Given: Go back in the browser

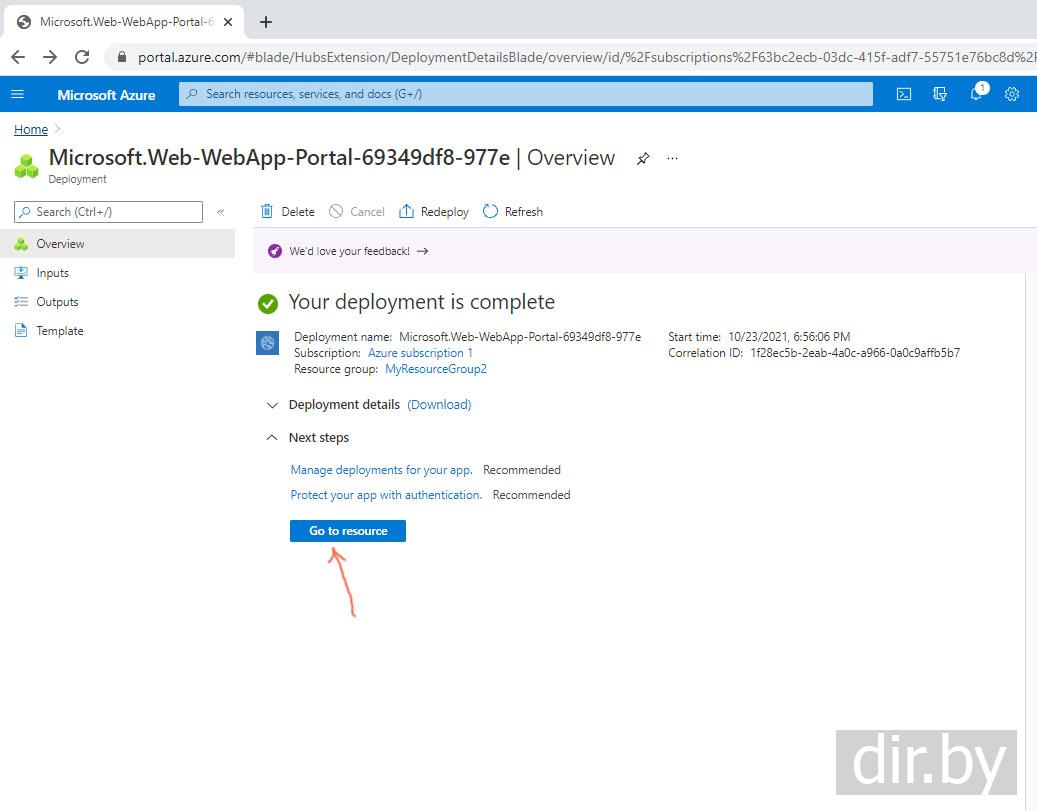Looking at the screenshot, I should pyautogui.click(x=19, y=57).
